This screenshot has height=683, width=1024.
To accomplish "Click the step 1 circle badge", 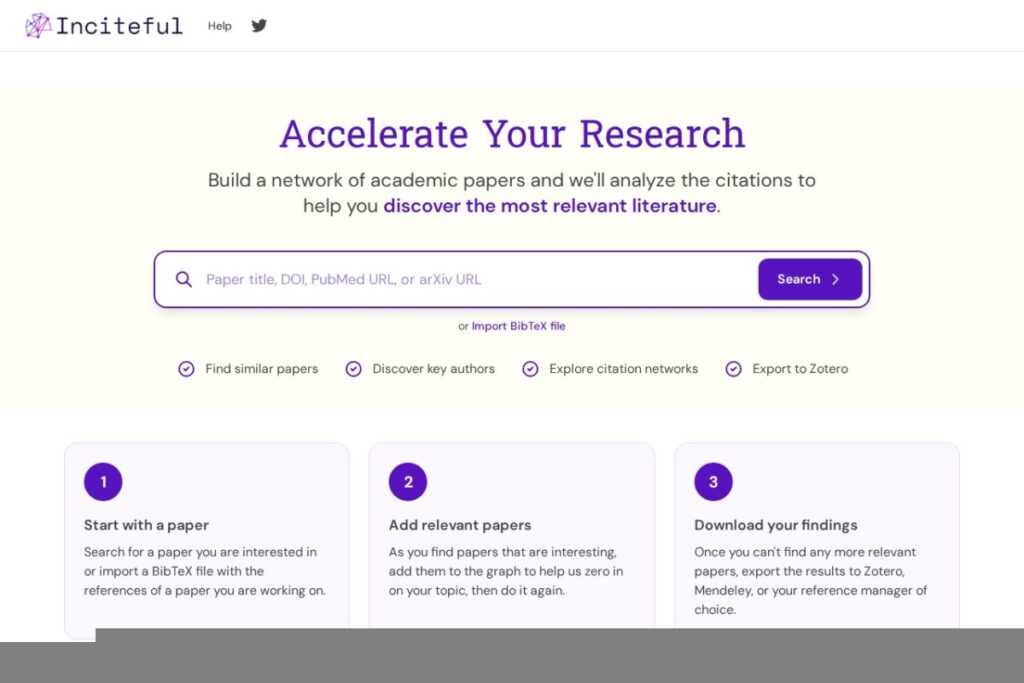I will pos(103,482).
